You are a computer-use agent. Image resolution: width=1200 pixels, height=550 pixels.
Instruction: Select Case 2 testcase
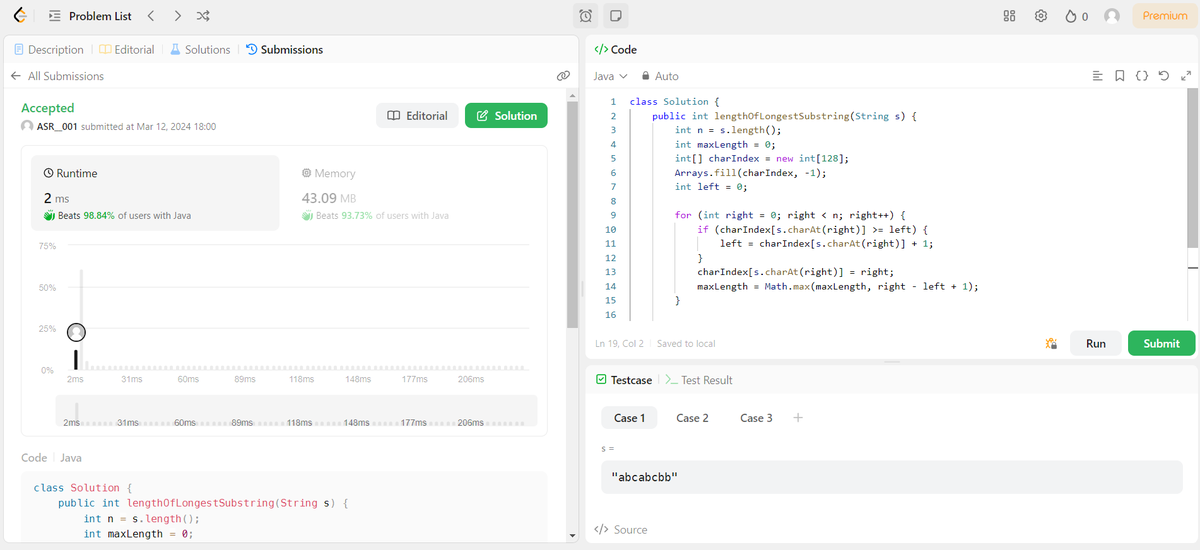pos(692,418)
